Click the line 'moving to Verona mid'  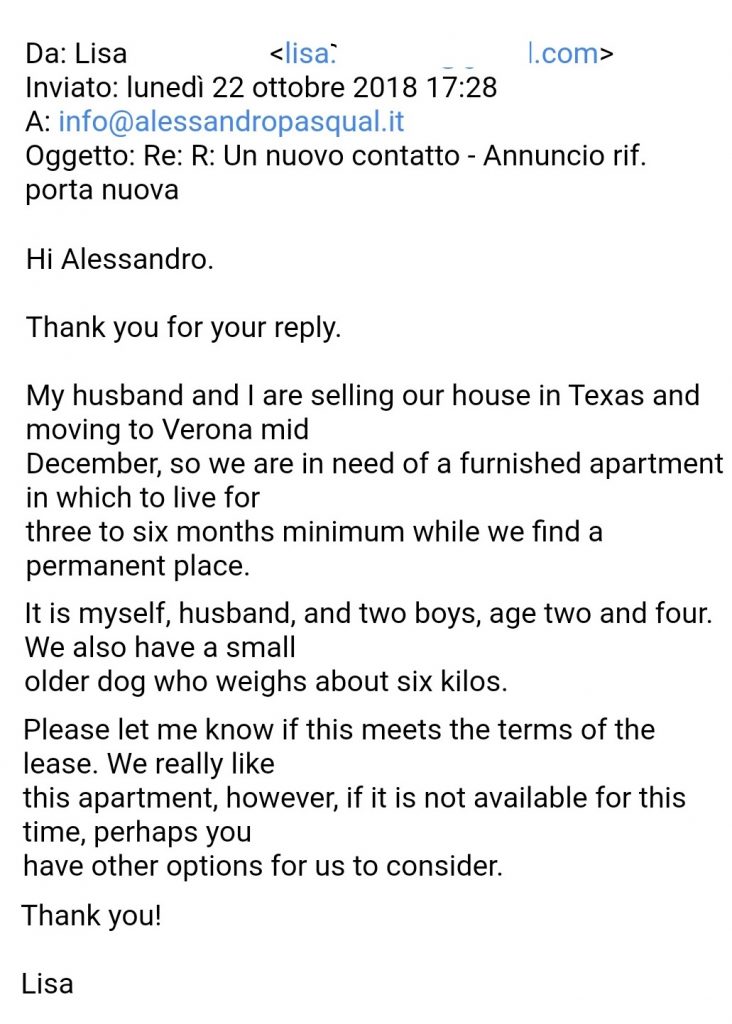(167, 430)
